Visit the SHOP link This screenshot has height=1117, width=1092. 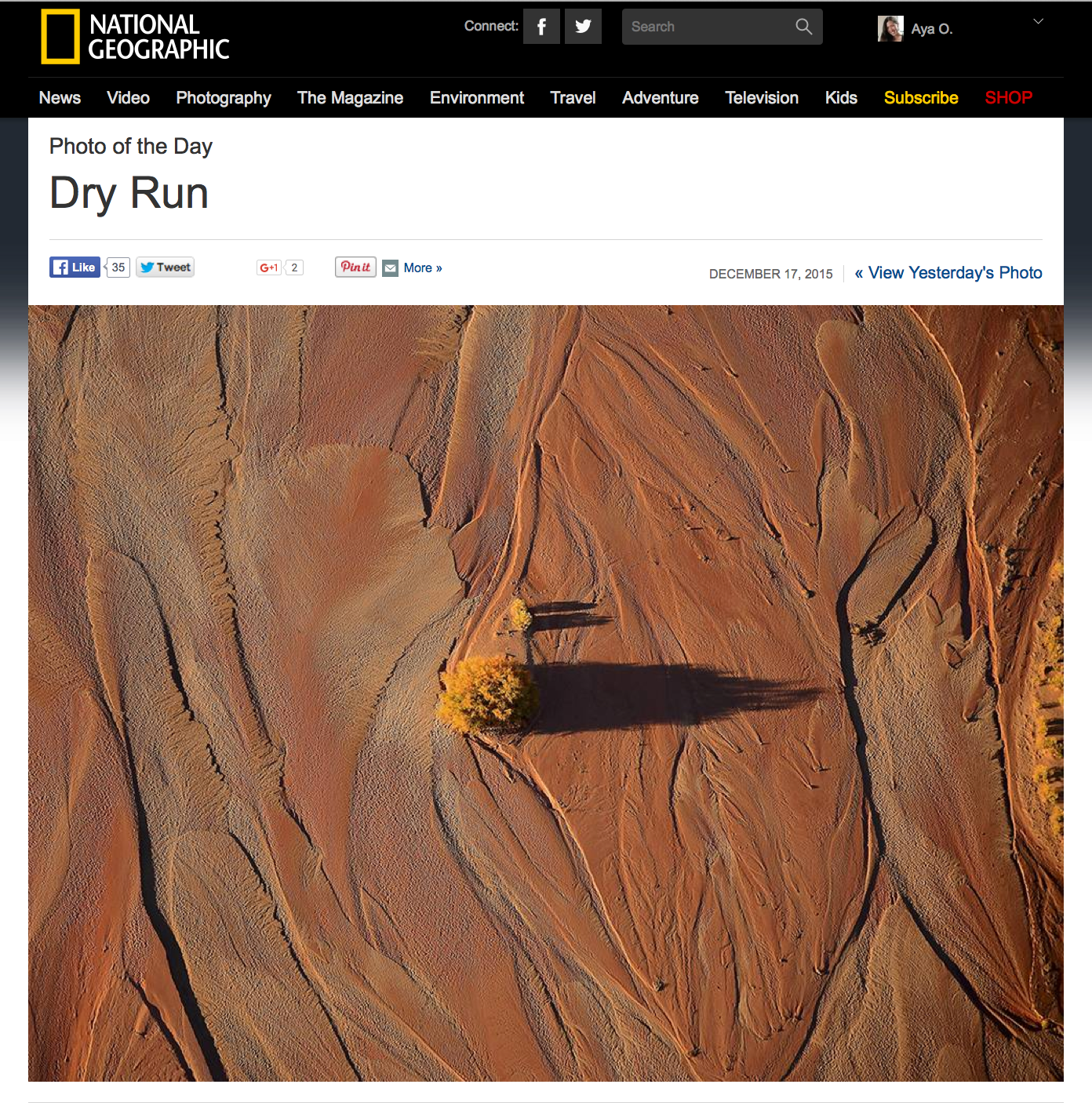click(1009, 98)
